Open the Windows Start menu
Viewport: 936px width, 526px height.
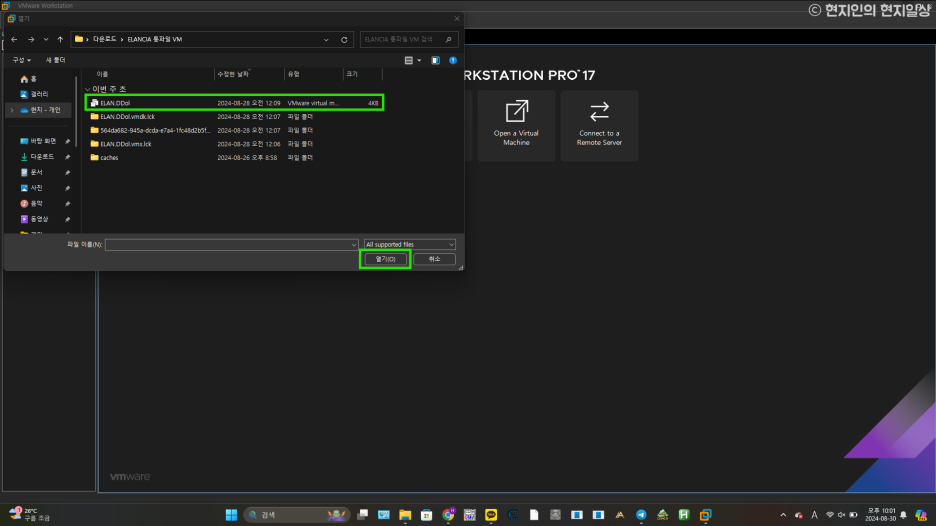tap(231, 515)
